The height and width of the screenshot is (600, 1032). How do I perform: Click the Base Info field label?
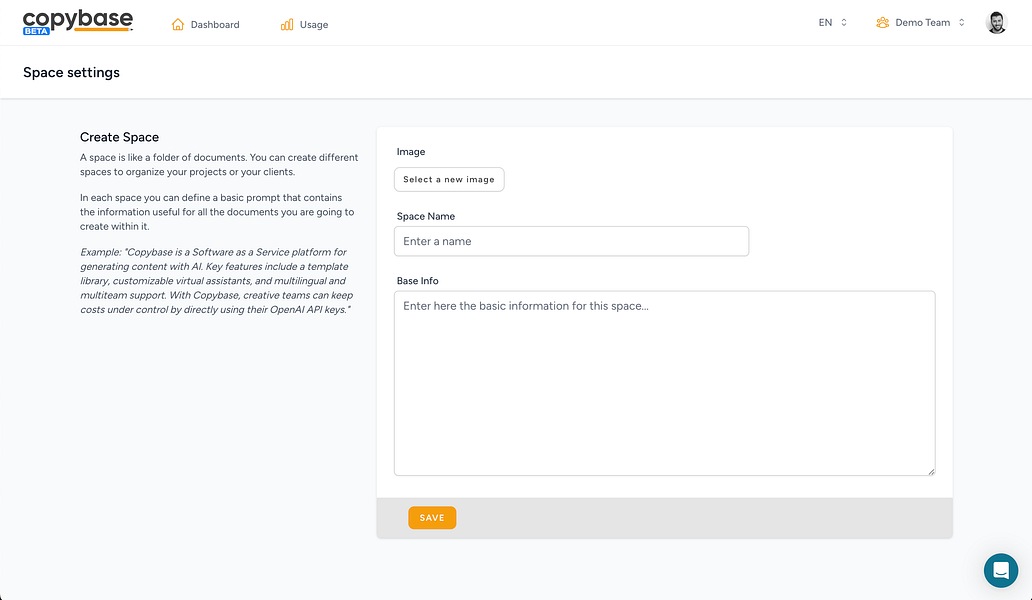click(x=418, y=281)
